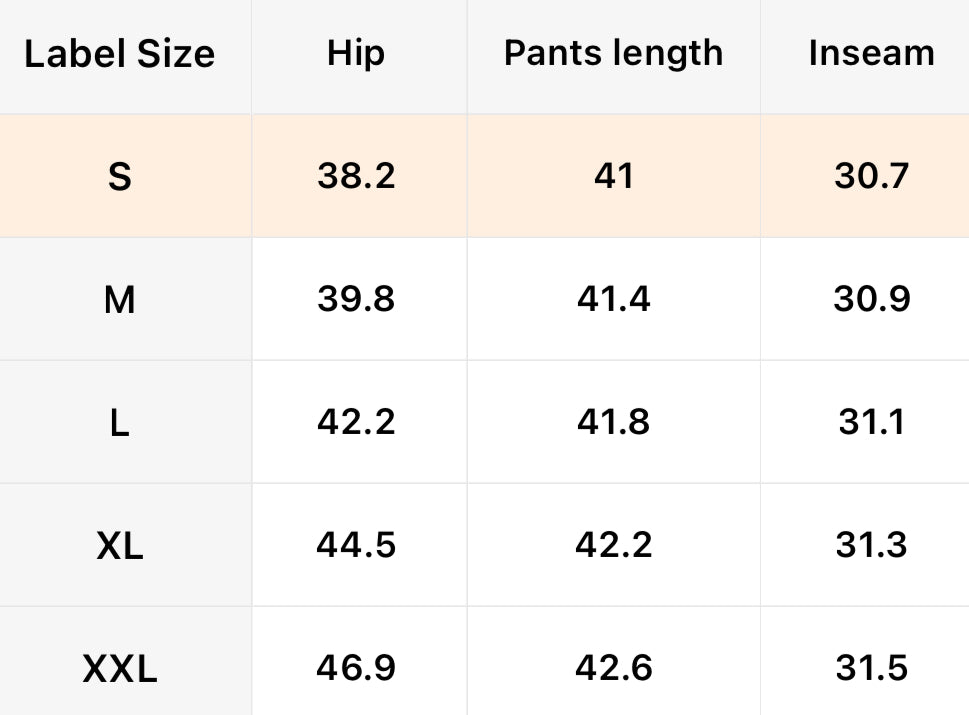
Task: Select the M size row label
Action: 120,299
